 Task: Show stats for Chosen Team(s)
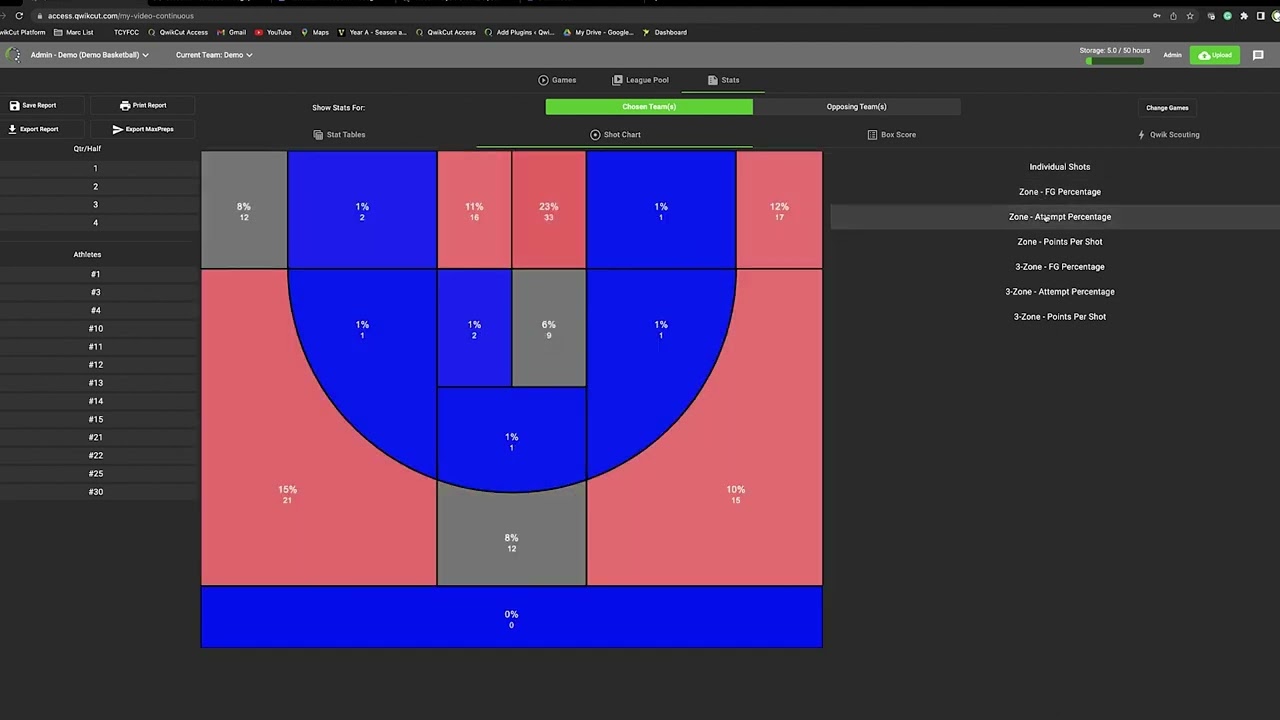pyautogui.click(x=649, y=107)
